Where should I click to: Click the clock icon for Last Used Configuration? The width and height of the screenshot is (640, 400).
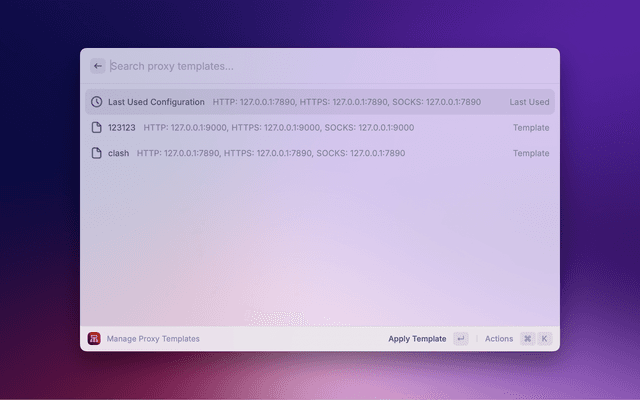point(96,102)
